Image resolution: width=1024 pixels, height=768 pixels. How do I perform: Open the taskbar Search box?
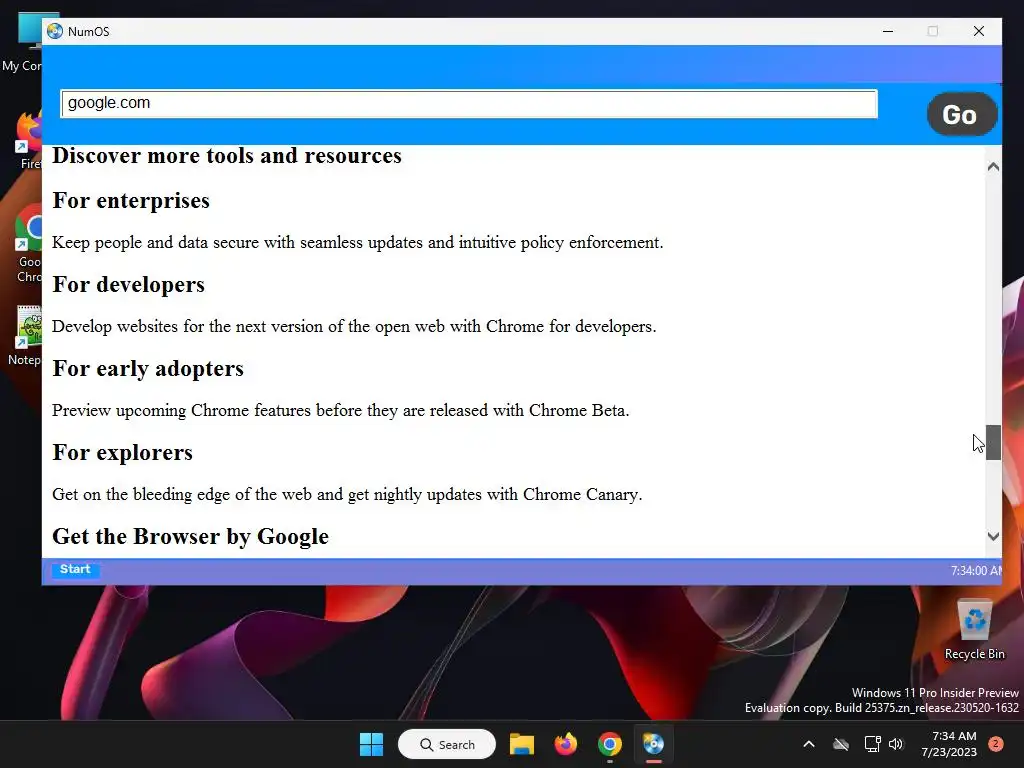447,744
